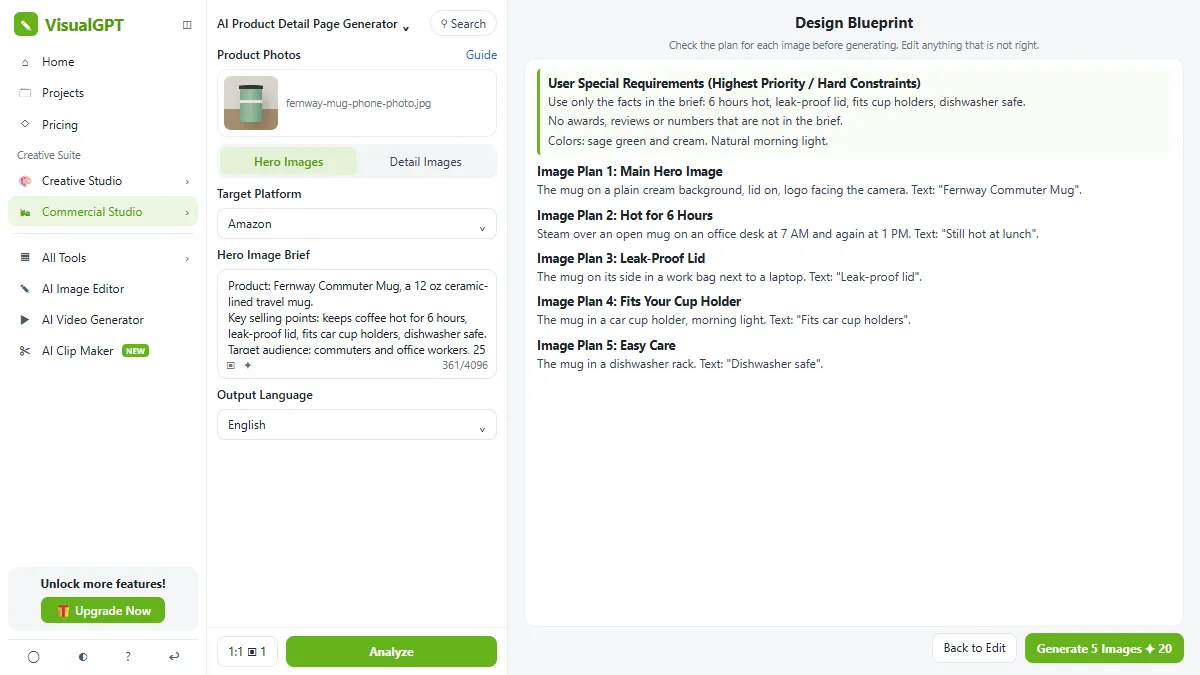Expand the Creative Studio submenu
Screen dimensions: 1200x675
tap(187, 181)
